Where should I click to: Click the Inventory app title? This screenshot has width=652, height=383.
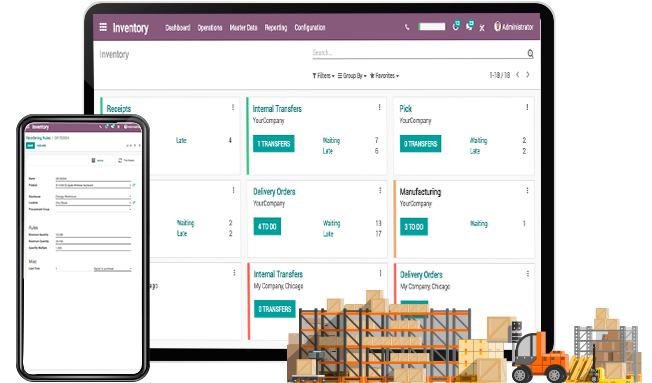click(x=131, y=28)
